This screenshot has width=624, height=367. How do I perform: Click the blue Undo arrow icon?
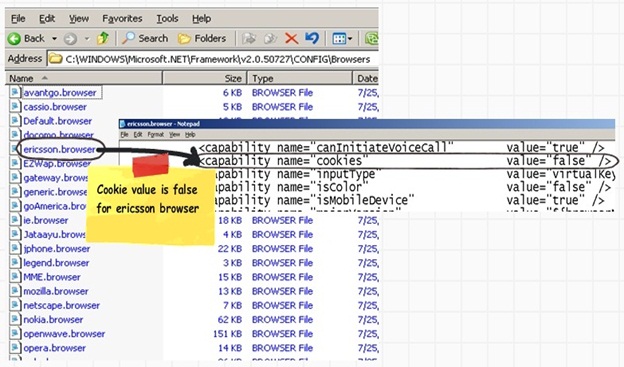click(x=312, y=38)
